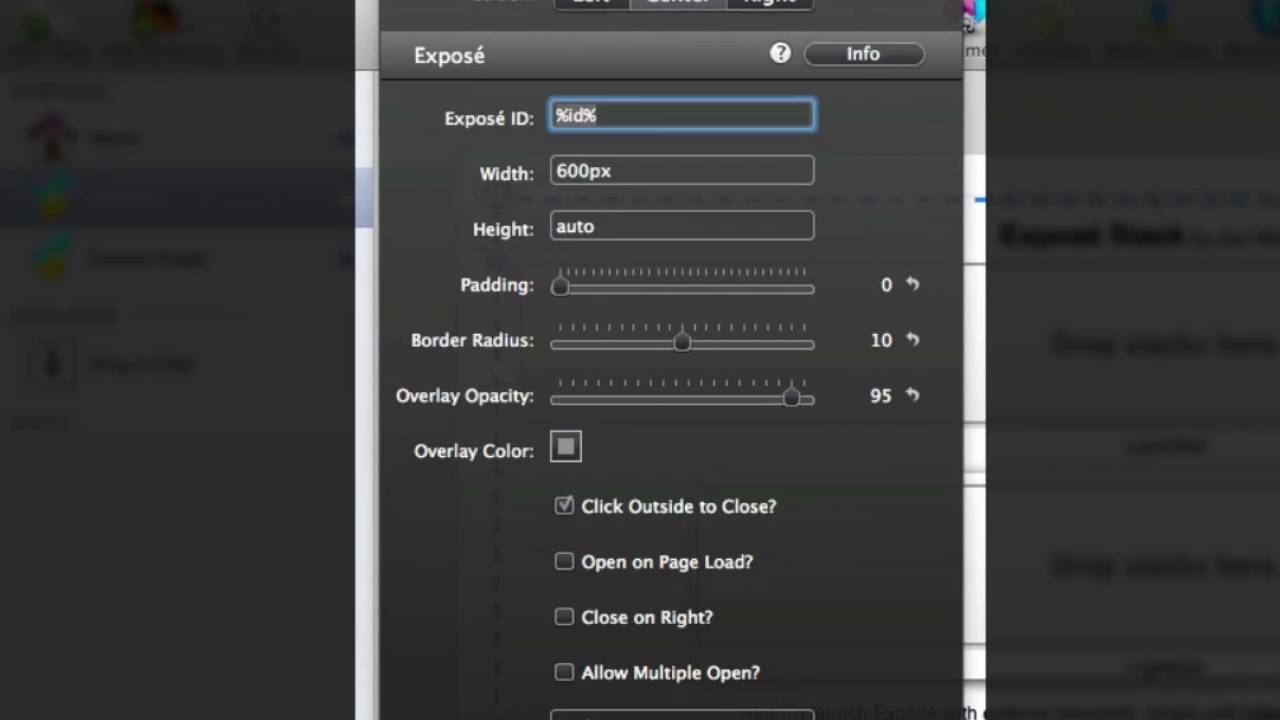Click the Border Radius value 10

click(x=881, y=340)
